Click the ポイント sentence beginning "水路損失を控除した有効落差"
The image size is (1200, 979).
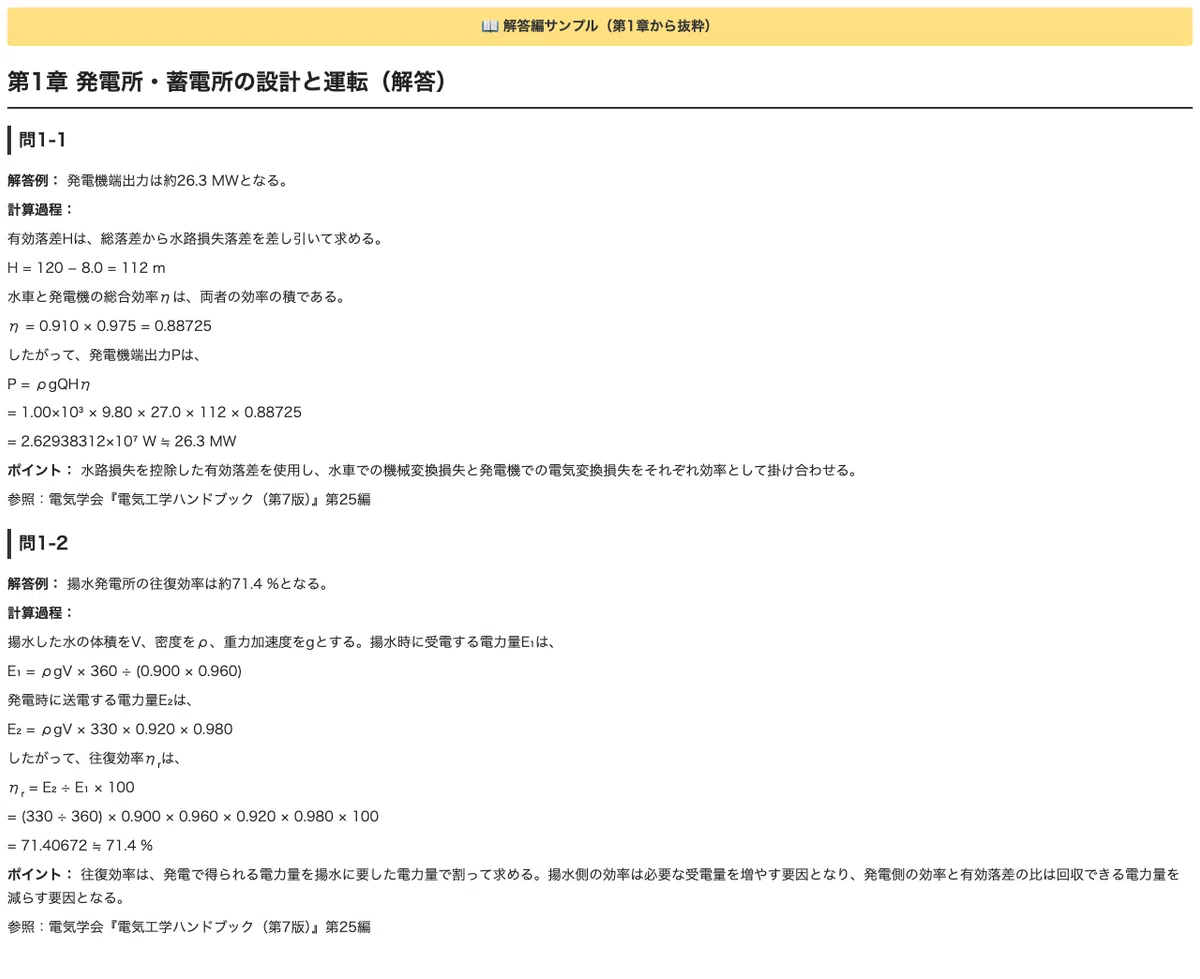(x=468, y=470)
